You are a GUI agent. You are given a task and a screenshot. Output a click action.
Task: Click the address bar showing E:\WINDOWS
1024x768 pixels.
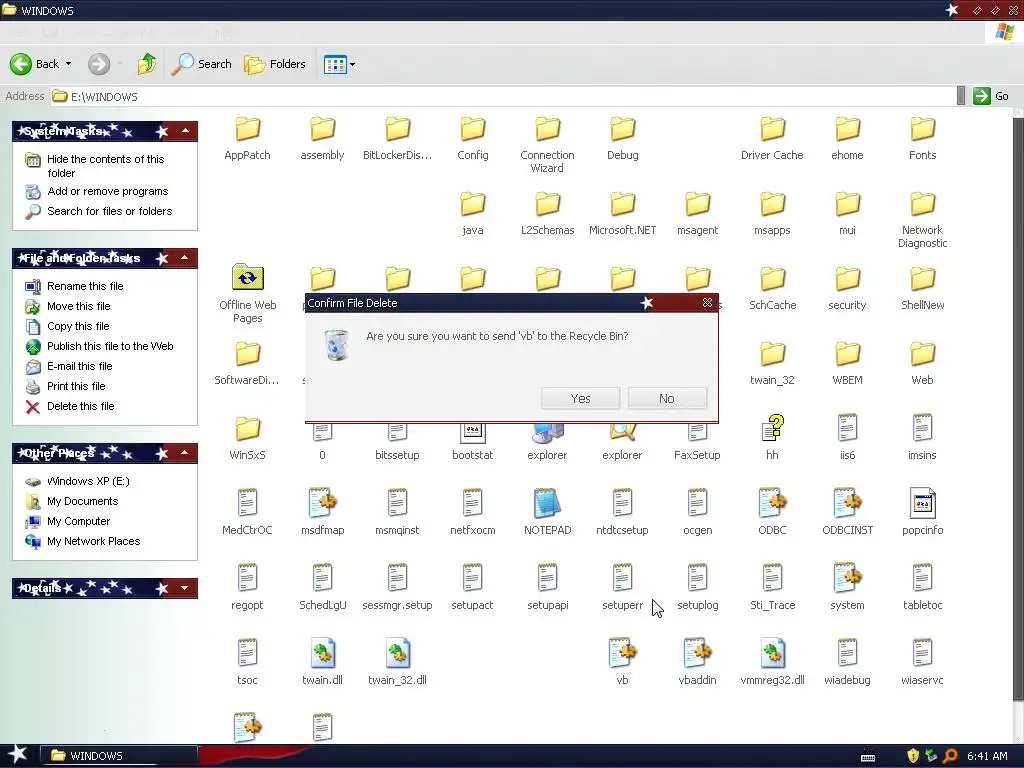(503, 96)
